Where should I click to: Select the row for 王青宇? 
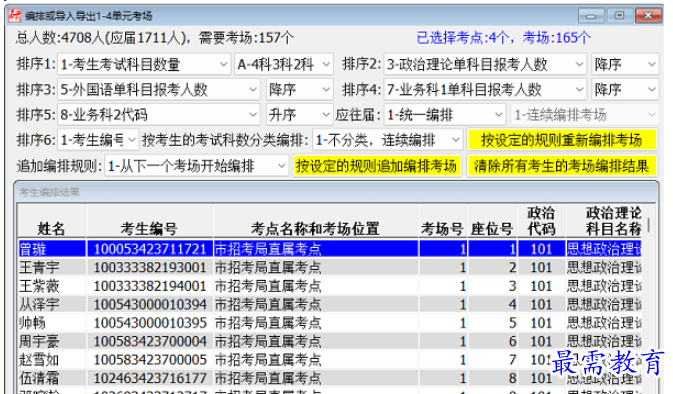330,267
